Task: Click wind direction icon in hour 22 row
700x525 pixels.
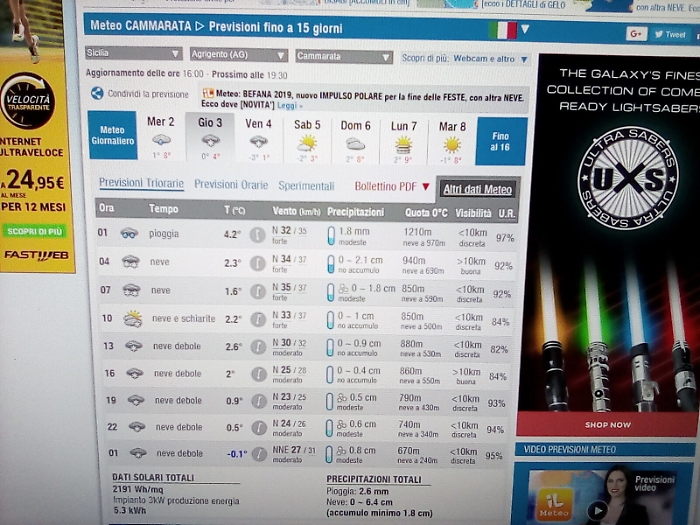Action: (257, 428)
